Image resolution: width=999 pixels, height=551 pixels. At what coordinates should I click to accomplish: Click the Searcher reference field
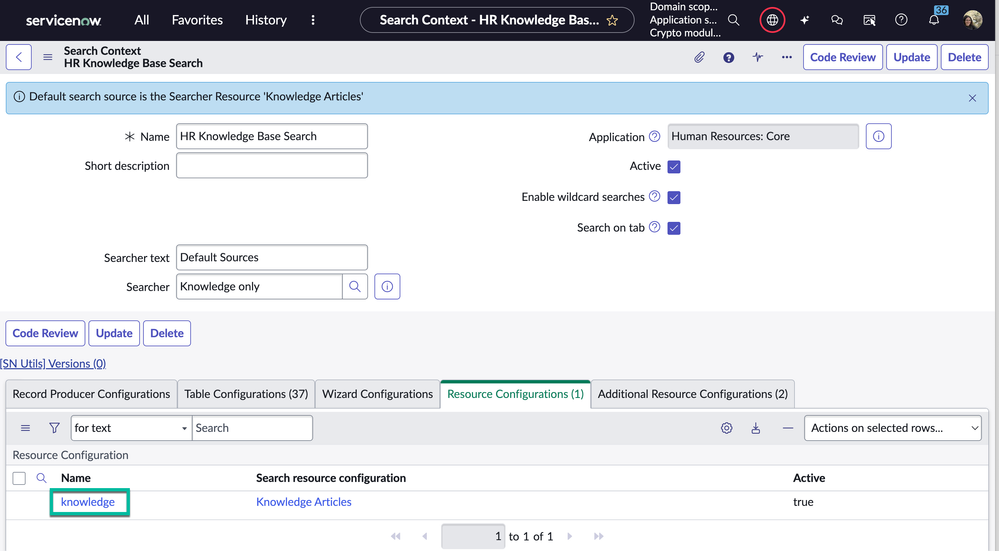tap(259, 287)
